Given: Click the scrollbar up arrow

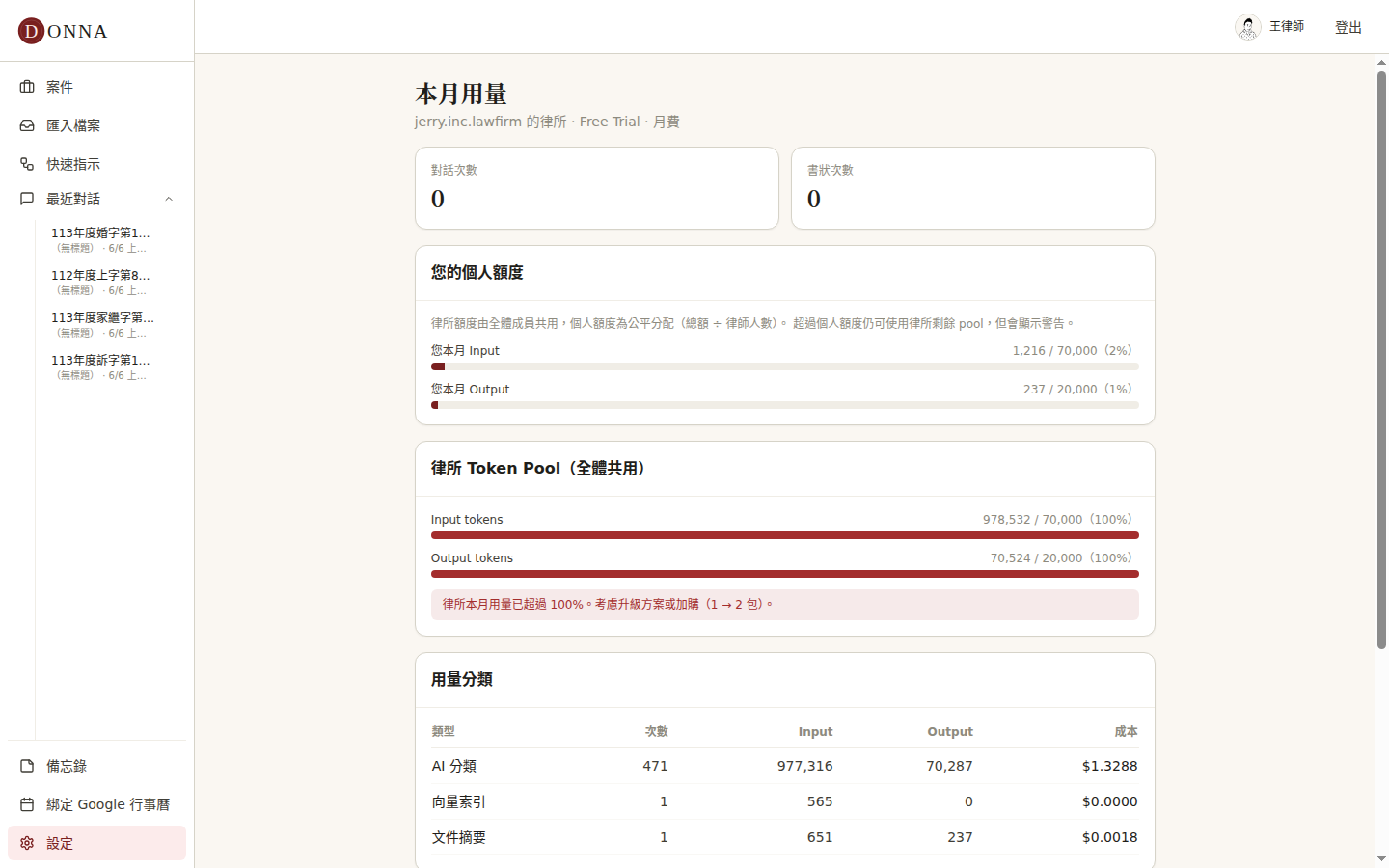Looking at the screenshot, I should point(1382,63).
